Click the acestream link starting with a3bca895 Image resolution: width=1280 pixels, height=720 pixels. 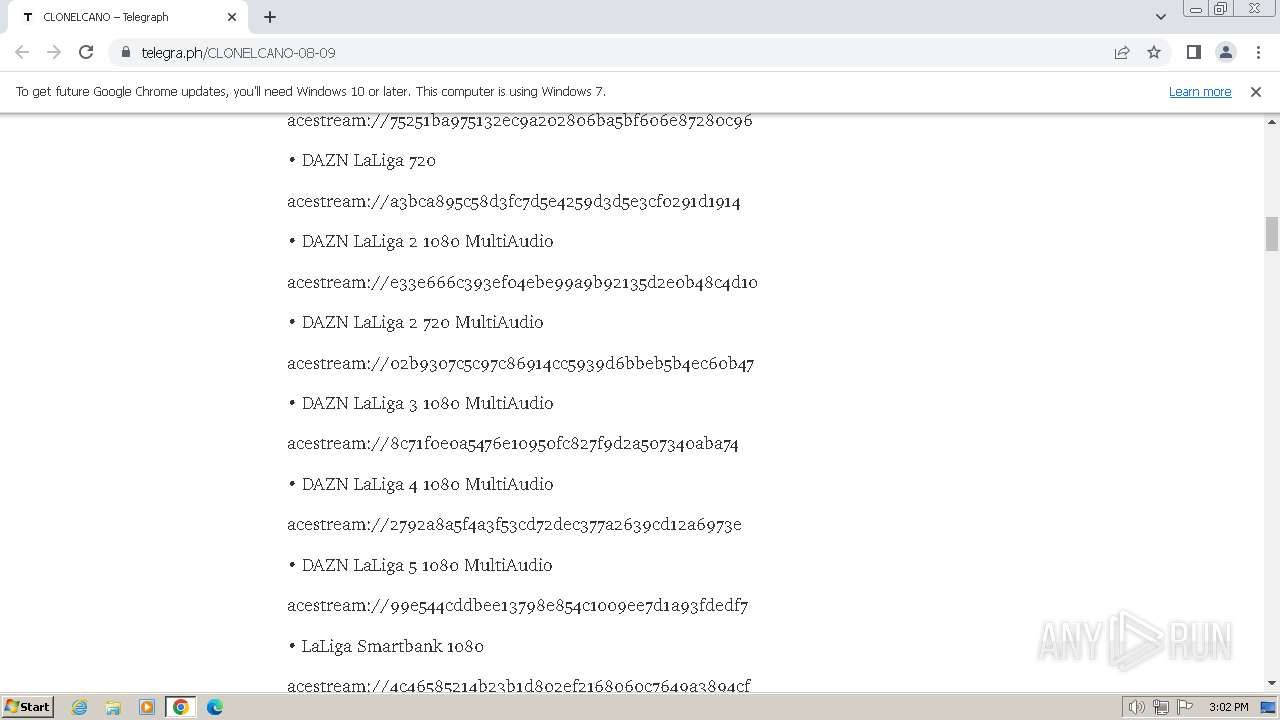(x=514, y=201)
